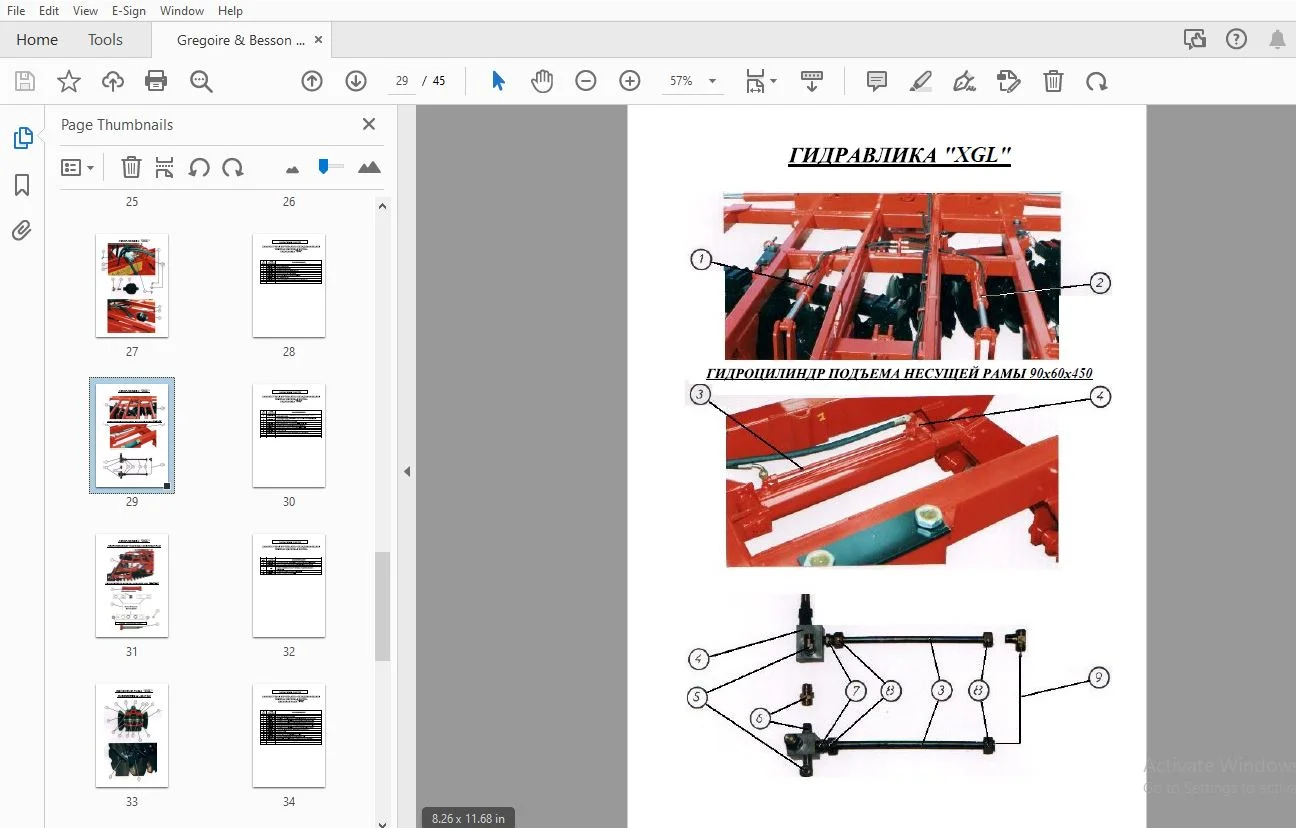Activate the arrow Selection tool

[x=498, y=82]
